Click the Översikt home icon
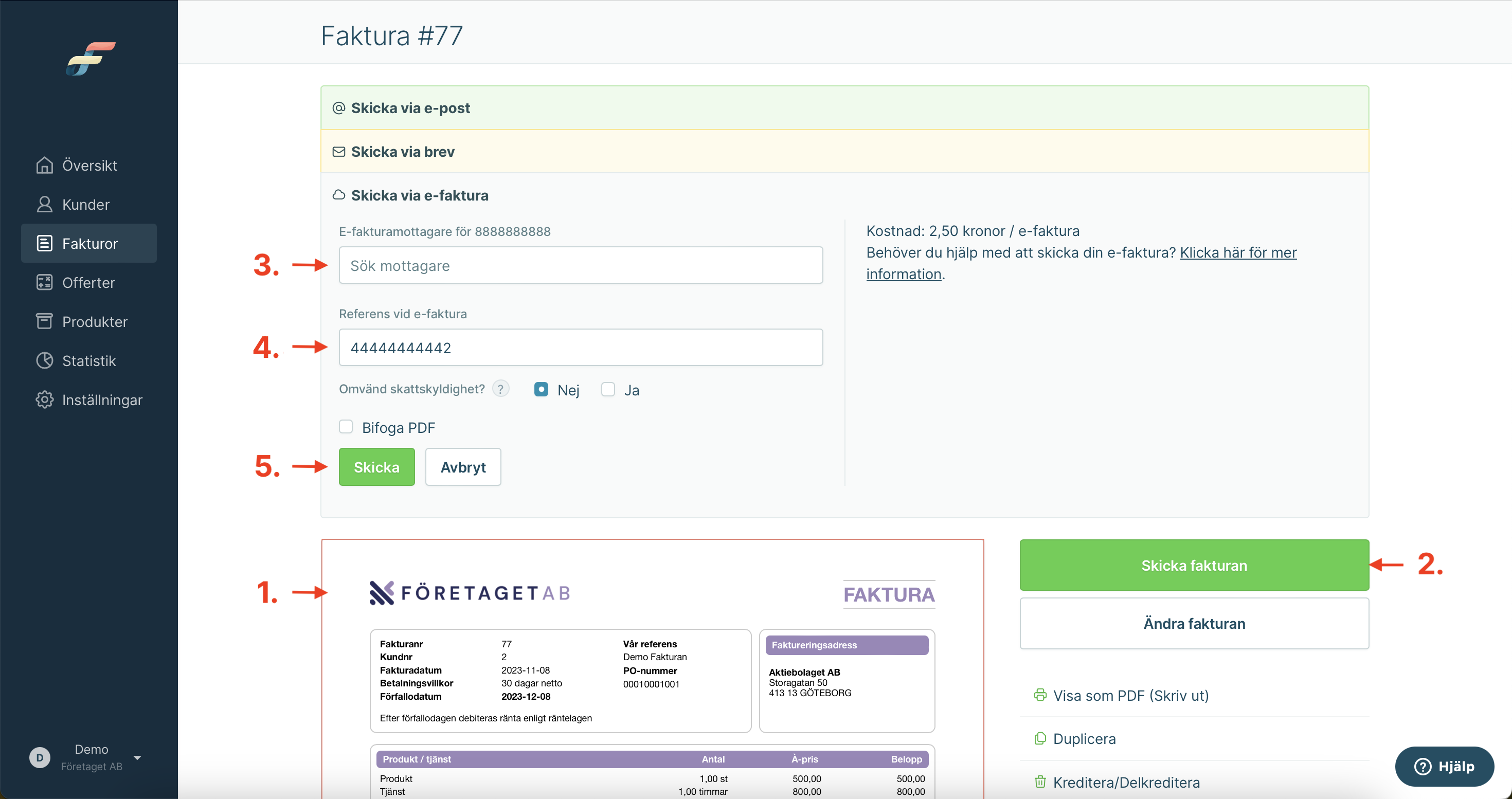The image size is (1512, 799). 45,166
